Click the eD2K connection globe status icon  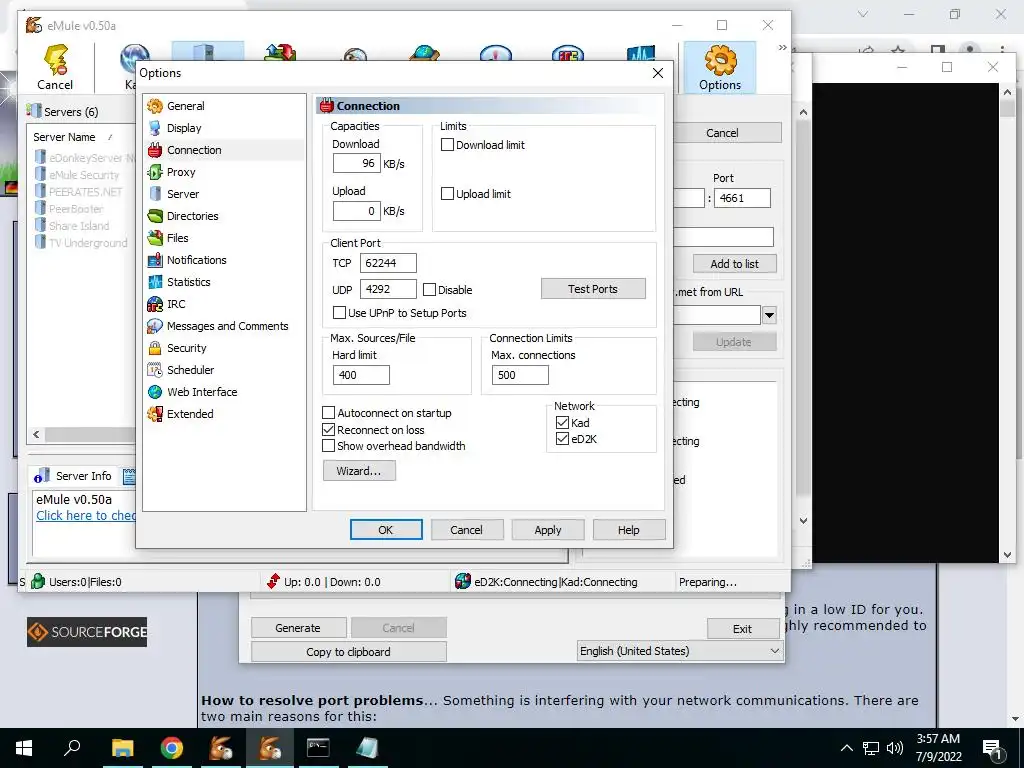462,581
